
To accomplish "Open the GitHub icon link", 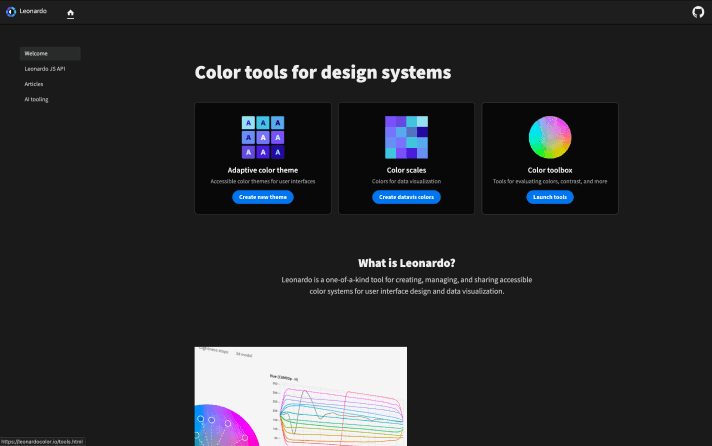I will [x=698, y=12].
